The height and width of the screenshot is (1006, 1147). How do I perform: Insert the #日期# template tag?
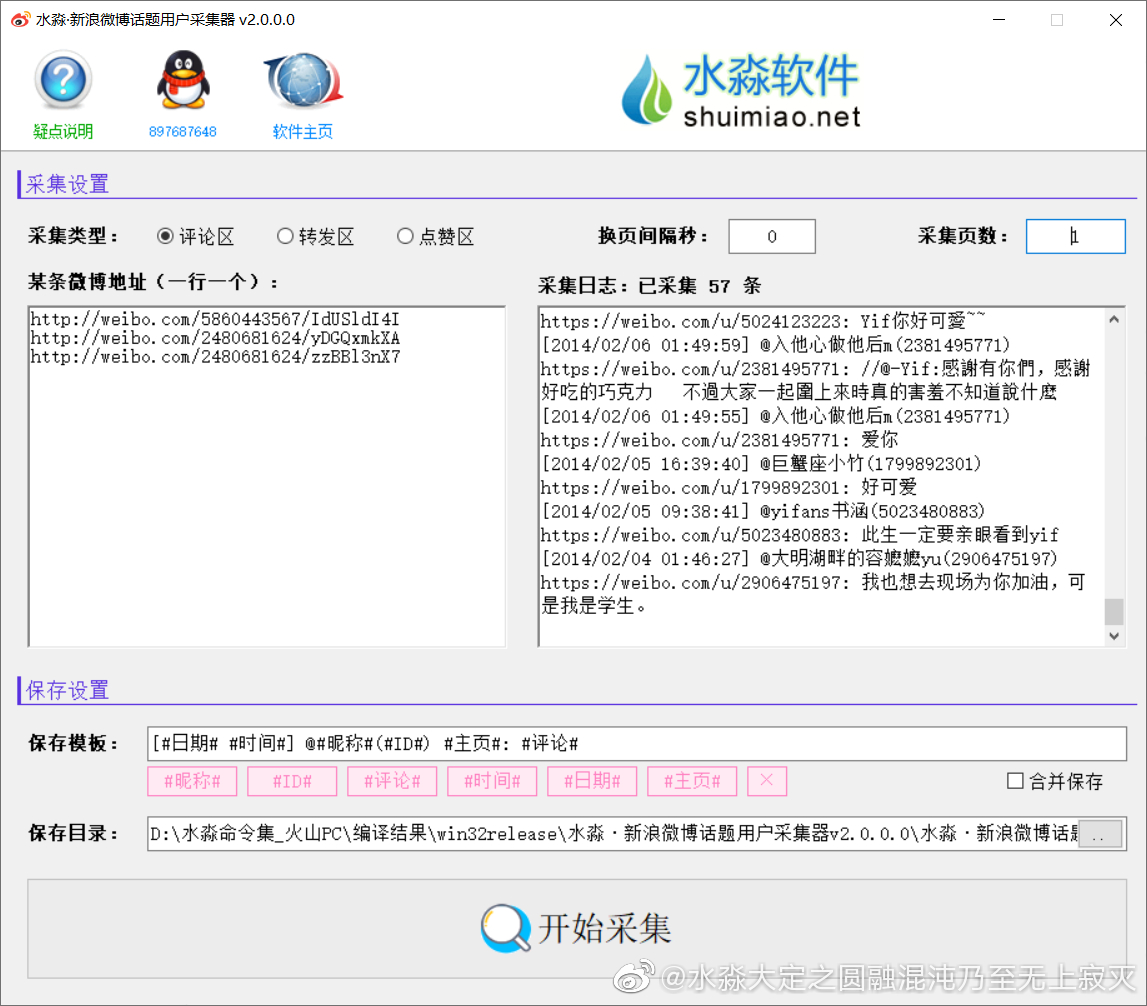coord(592,781)
